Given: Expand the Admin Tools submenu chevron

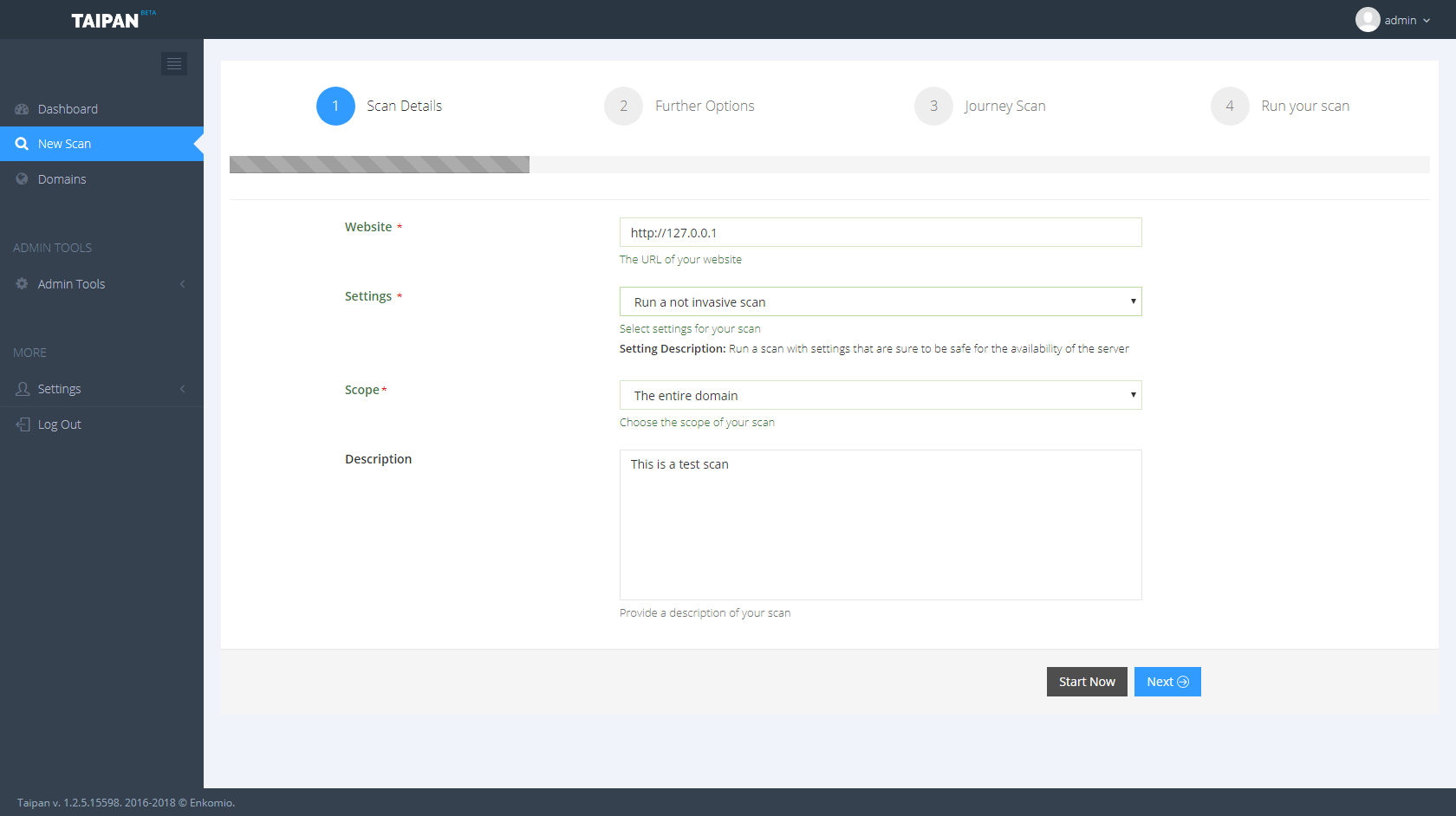Looking at the screenshot, I should (183, 284).
